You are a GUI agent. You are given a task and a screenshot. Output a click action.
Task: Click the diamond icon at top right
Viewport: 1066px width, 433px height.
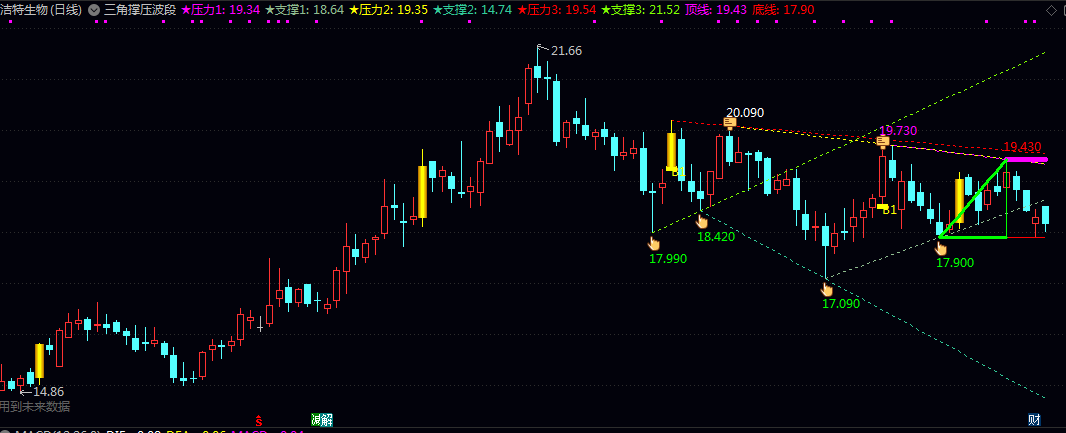[x=1051, y=10]
